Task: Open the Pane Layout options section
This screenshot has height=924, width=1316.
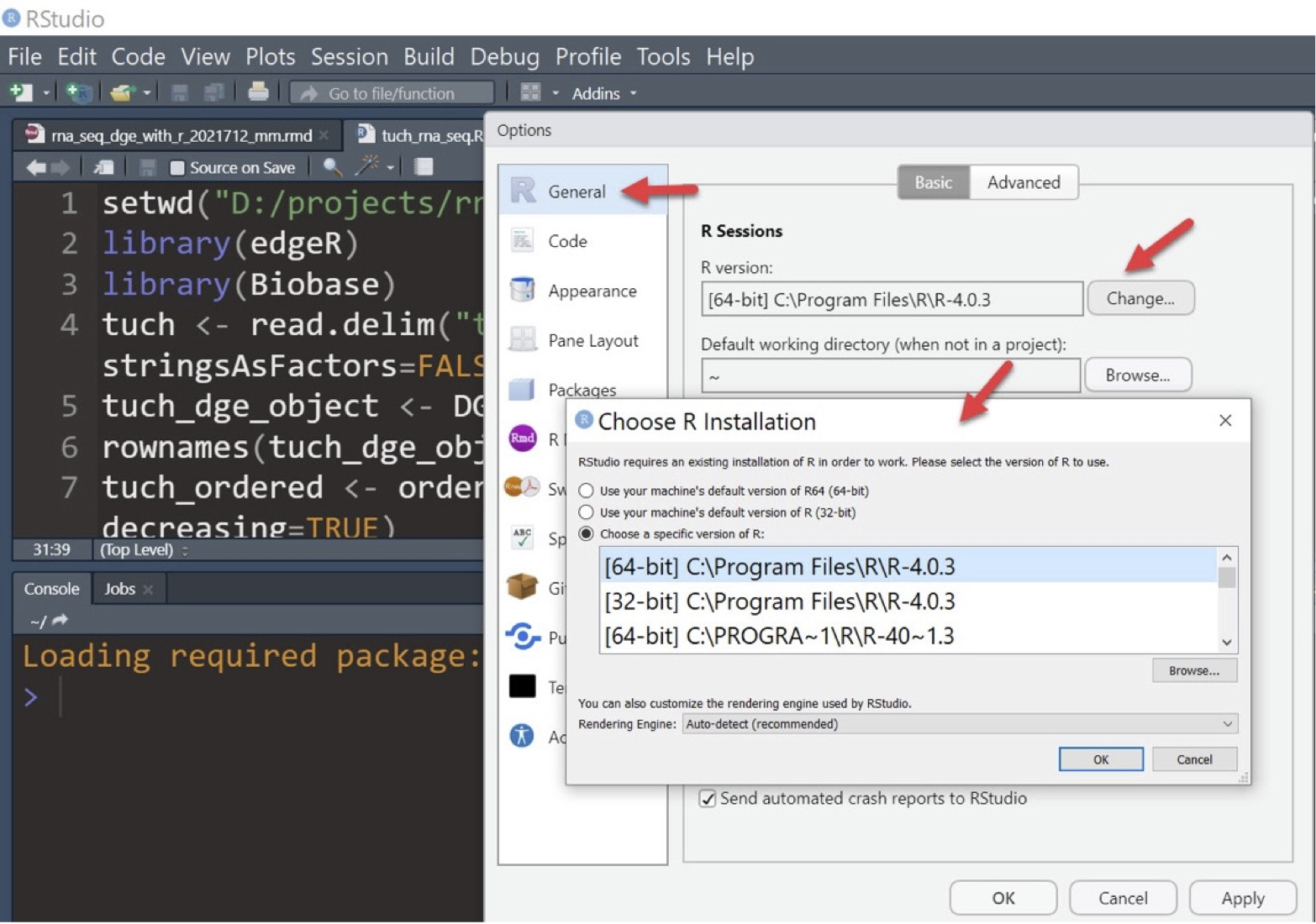Action: pyautogui.click(x=592, y=340)
